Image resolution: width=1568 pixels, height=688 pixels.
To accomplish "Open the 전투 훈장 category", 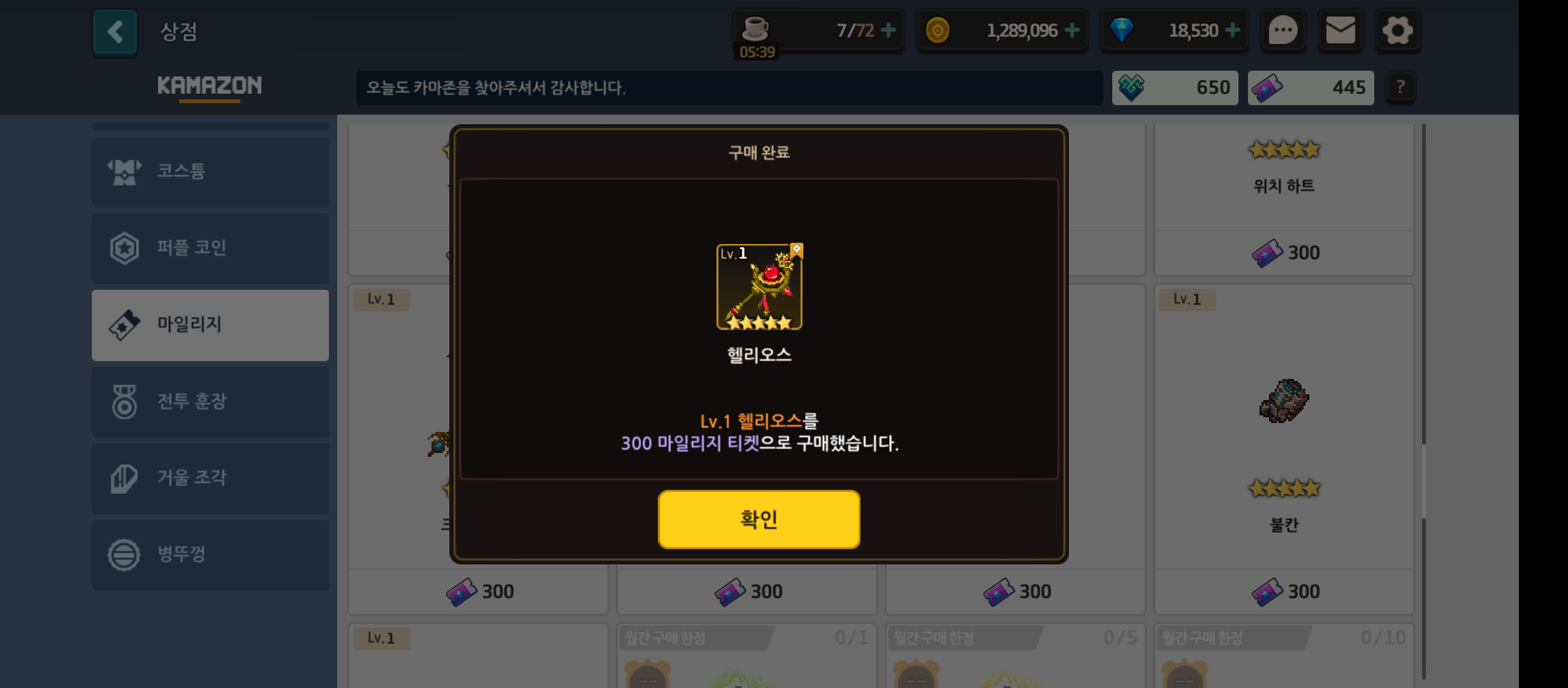I will pos(210,401).
